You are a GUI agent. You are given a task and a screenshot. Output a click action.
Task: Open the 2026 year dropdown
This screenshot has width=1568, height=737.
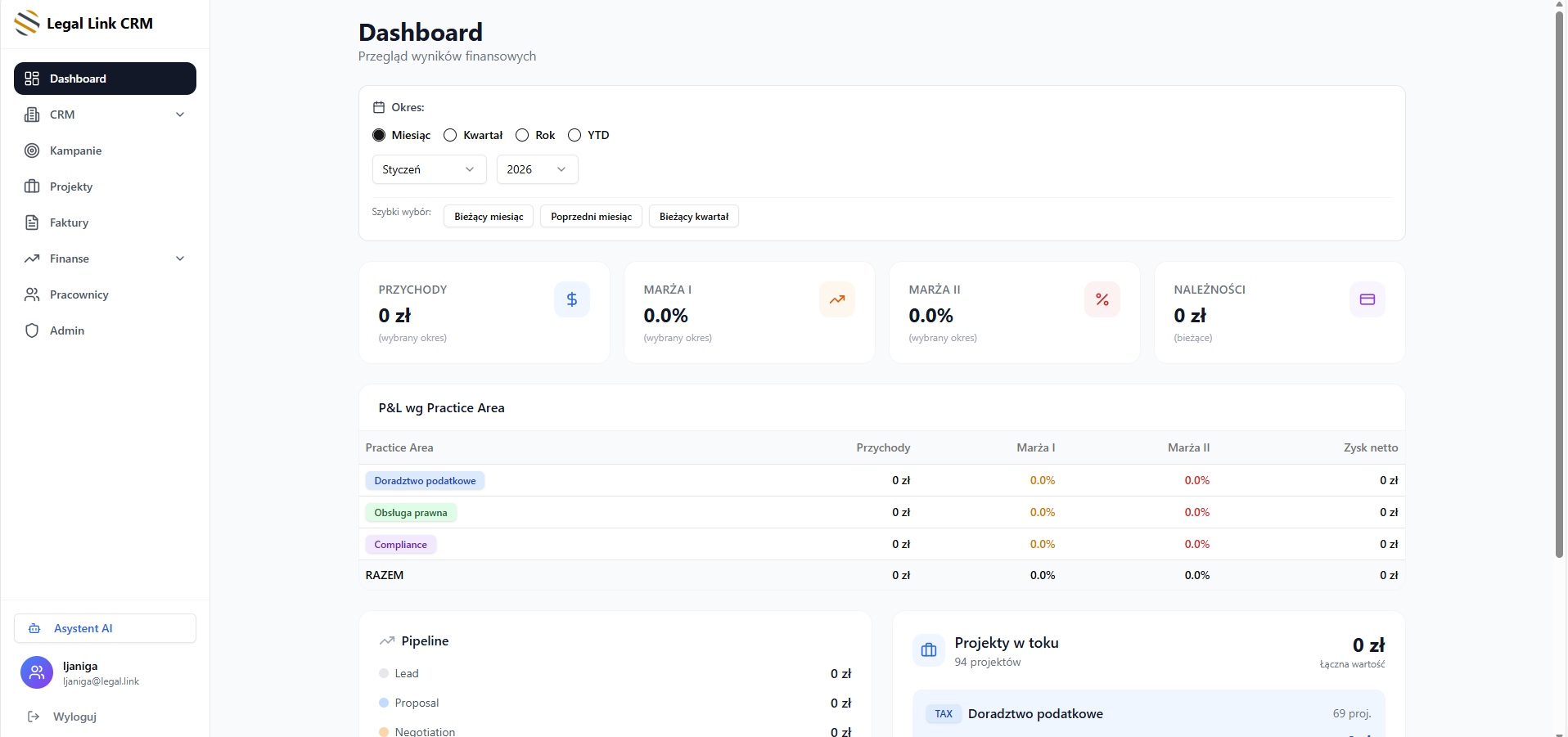pyautogui.click(x=538, y=169)
